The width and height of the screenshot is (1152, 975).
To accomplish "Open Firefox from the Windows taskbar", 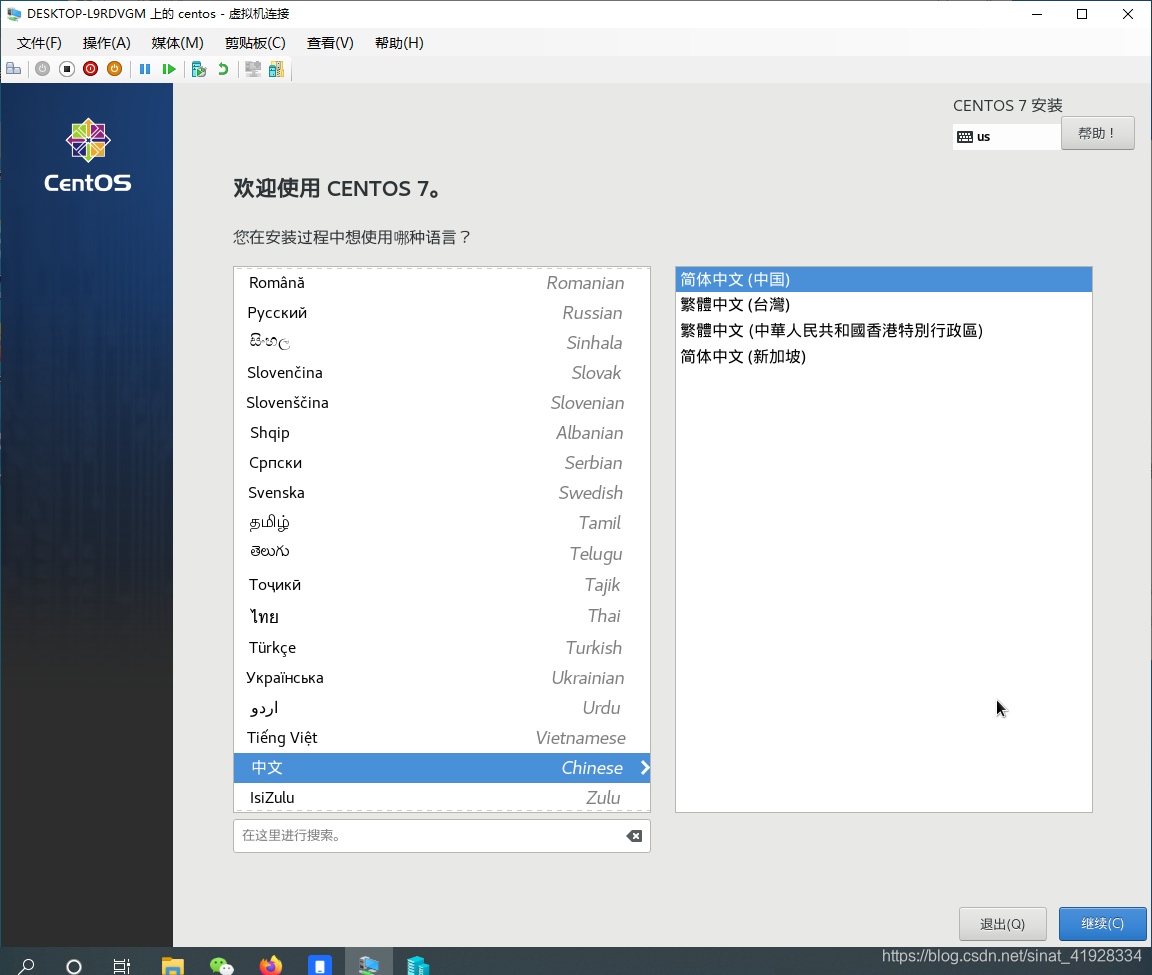I will 270,965.
